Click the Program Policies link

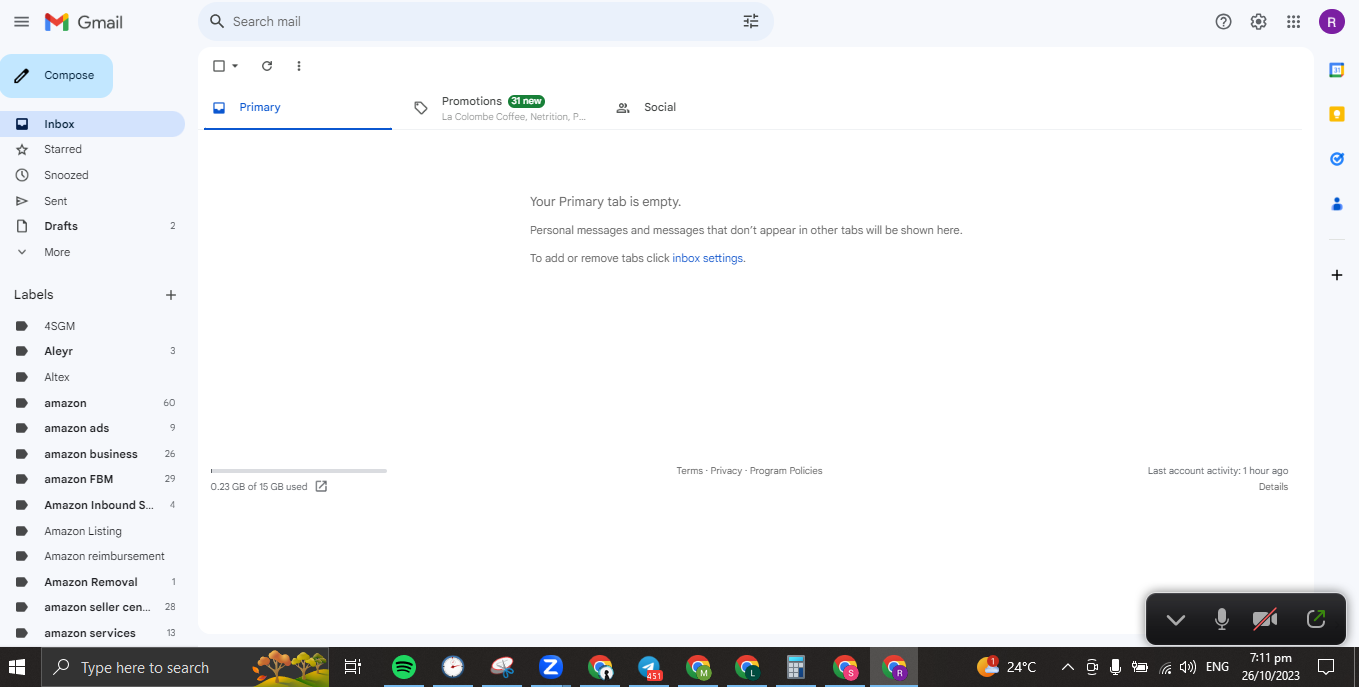point(786,471)
